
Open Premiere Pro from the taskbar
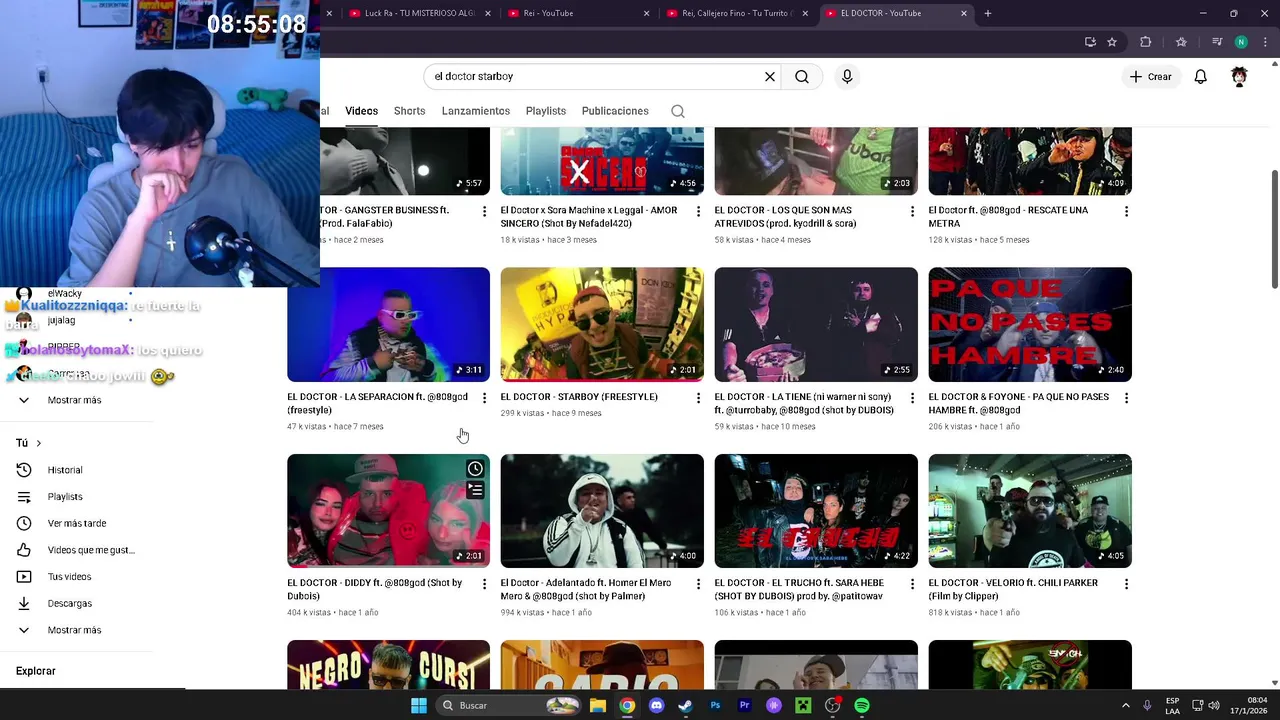(744, 705)
